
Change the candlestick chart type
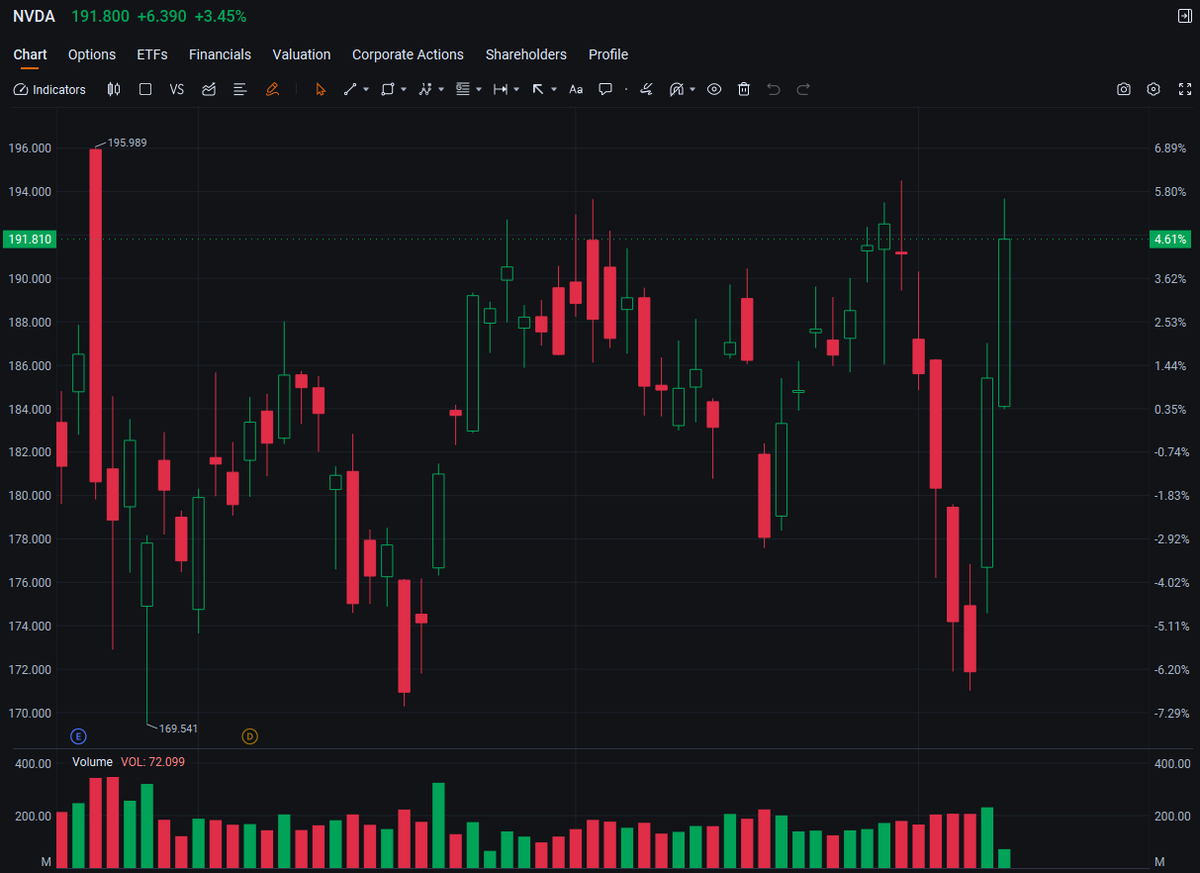pos(114,89)
